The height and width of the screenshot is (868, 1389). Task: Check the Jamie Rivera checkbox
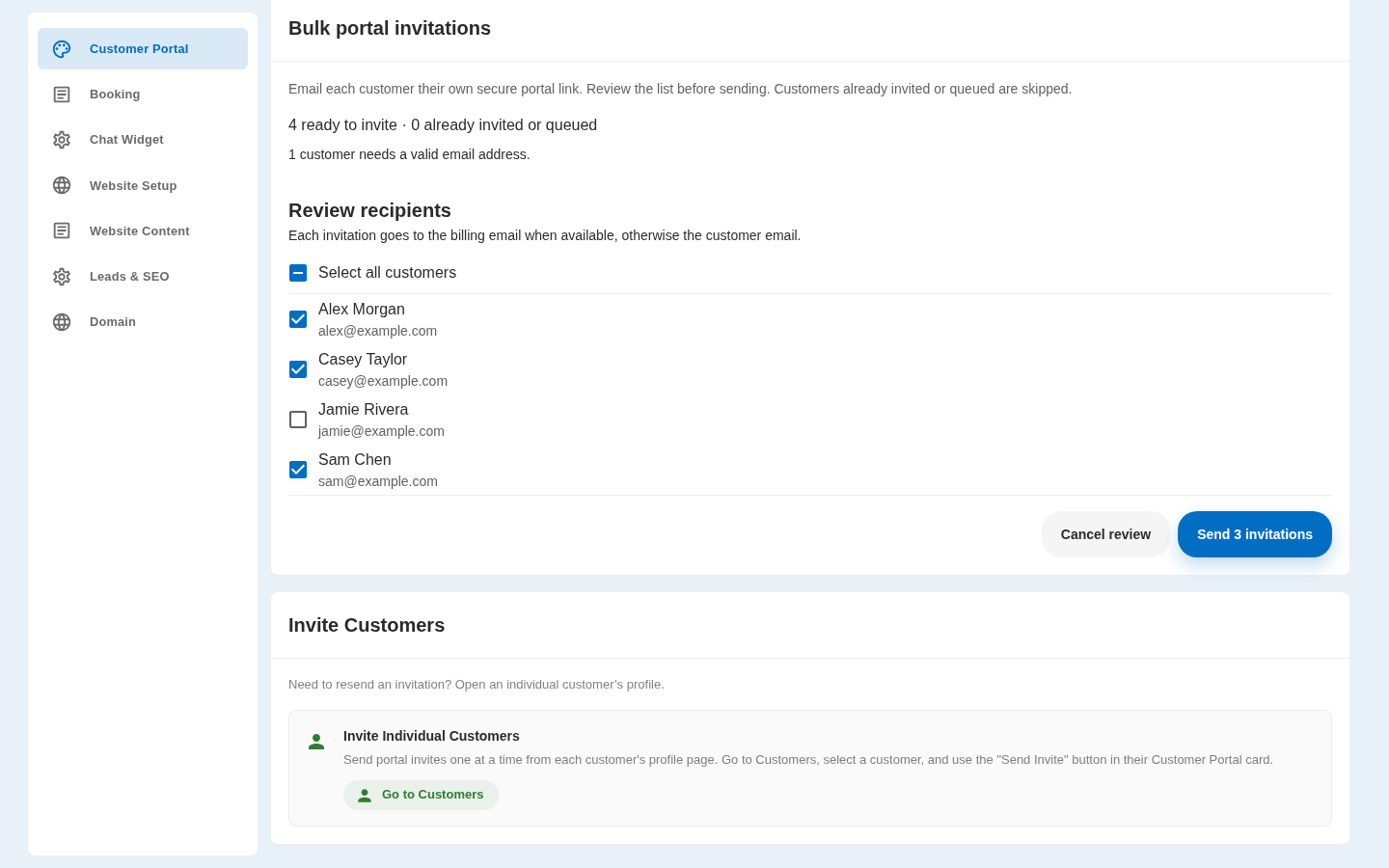298,420
